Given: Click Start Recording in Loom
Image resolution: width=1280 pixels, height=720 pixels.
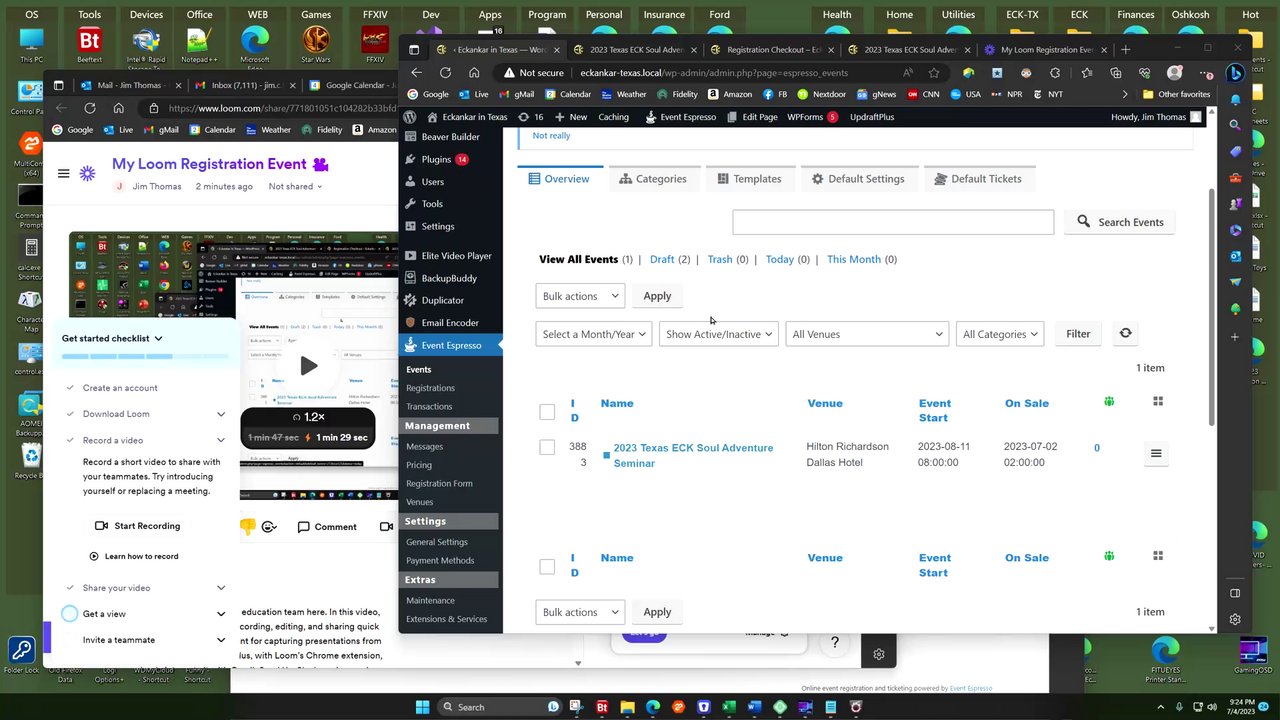Looking at the screenshot, I should [138, 526].
